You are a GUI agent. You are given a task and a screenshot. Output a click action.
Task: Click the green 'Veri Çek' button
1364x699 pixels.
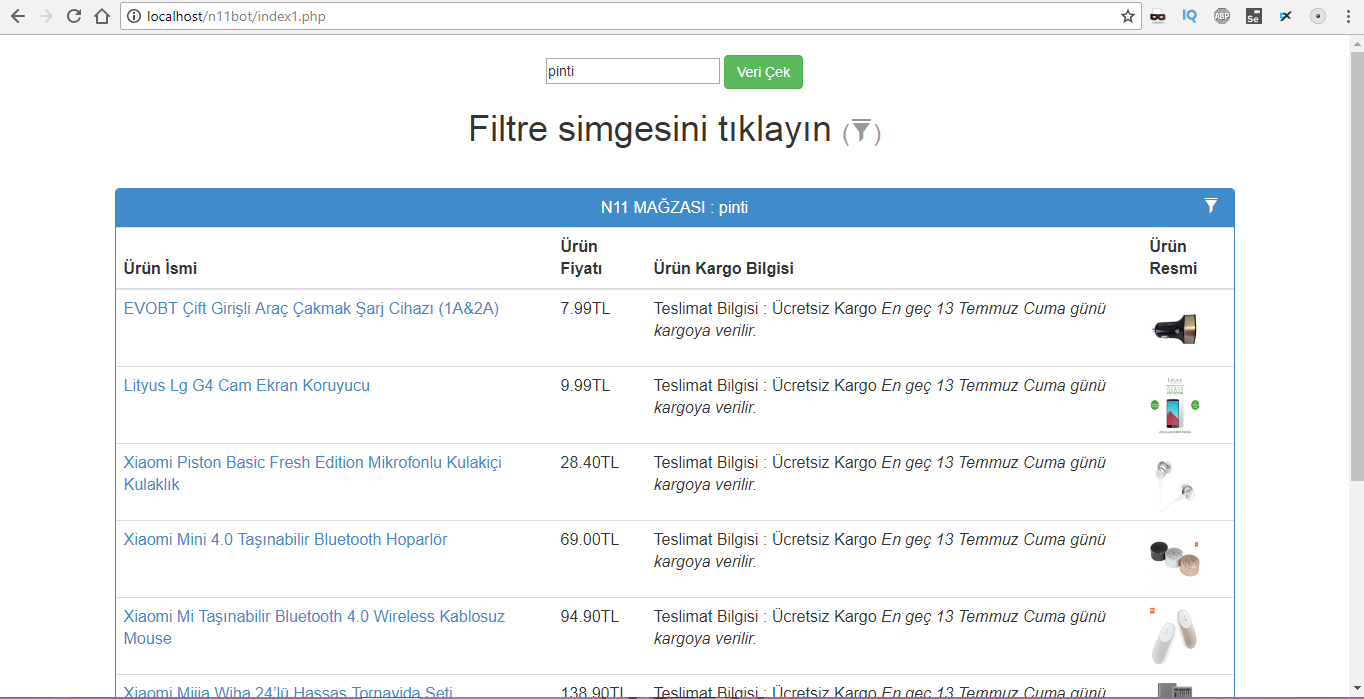tap(763, 72)
